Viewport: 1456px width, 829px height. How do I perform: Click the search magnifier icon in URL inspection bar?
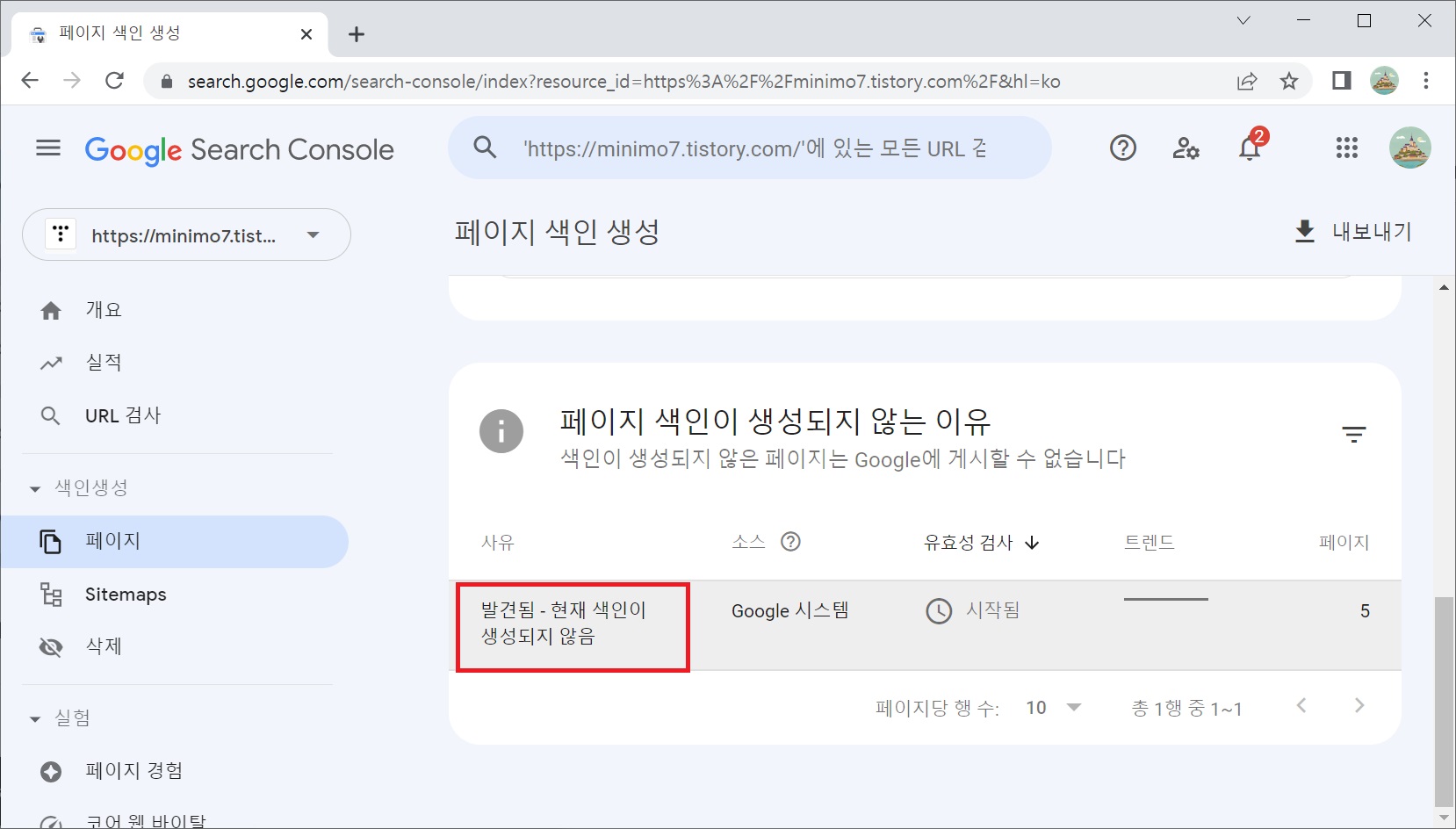pyautogui.click(x=485, y=148)
